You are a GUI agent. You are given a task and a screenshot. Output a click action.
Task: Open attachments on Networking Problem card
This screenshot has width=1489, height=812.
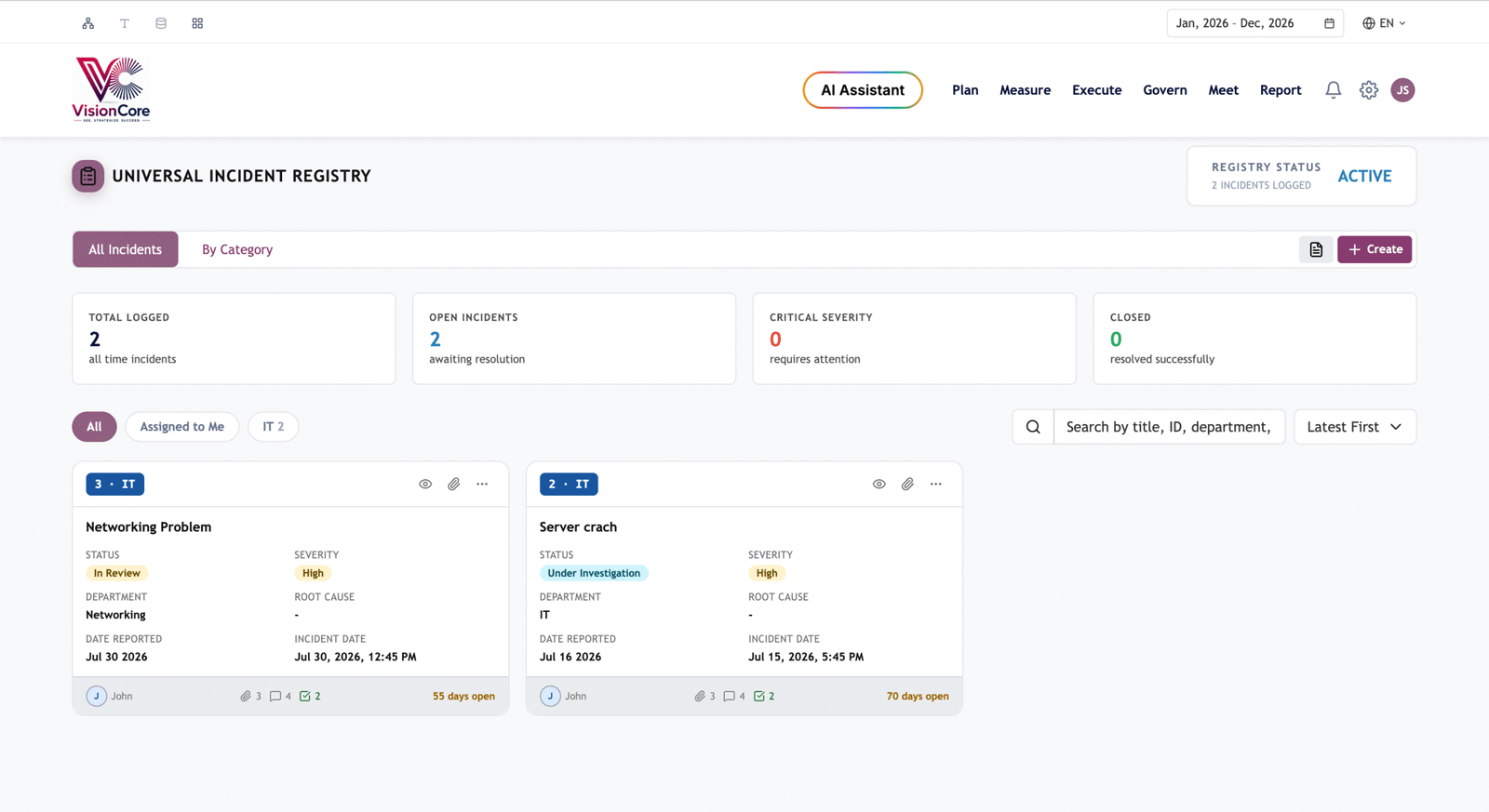point(454,485)
